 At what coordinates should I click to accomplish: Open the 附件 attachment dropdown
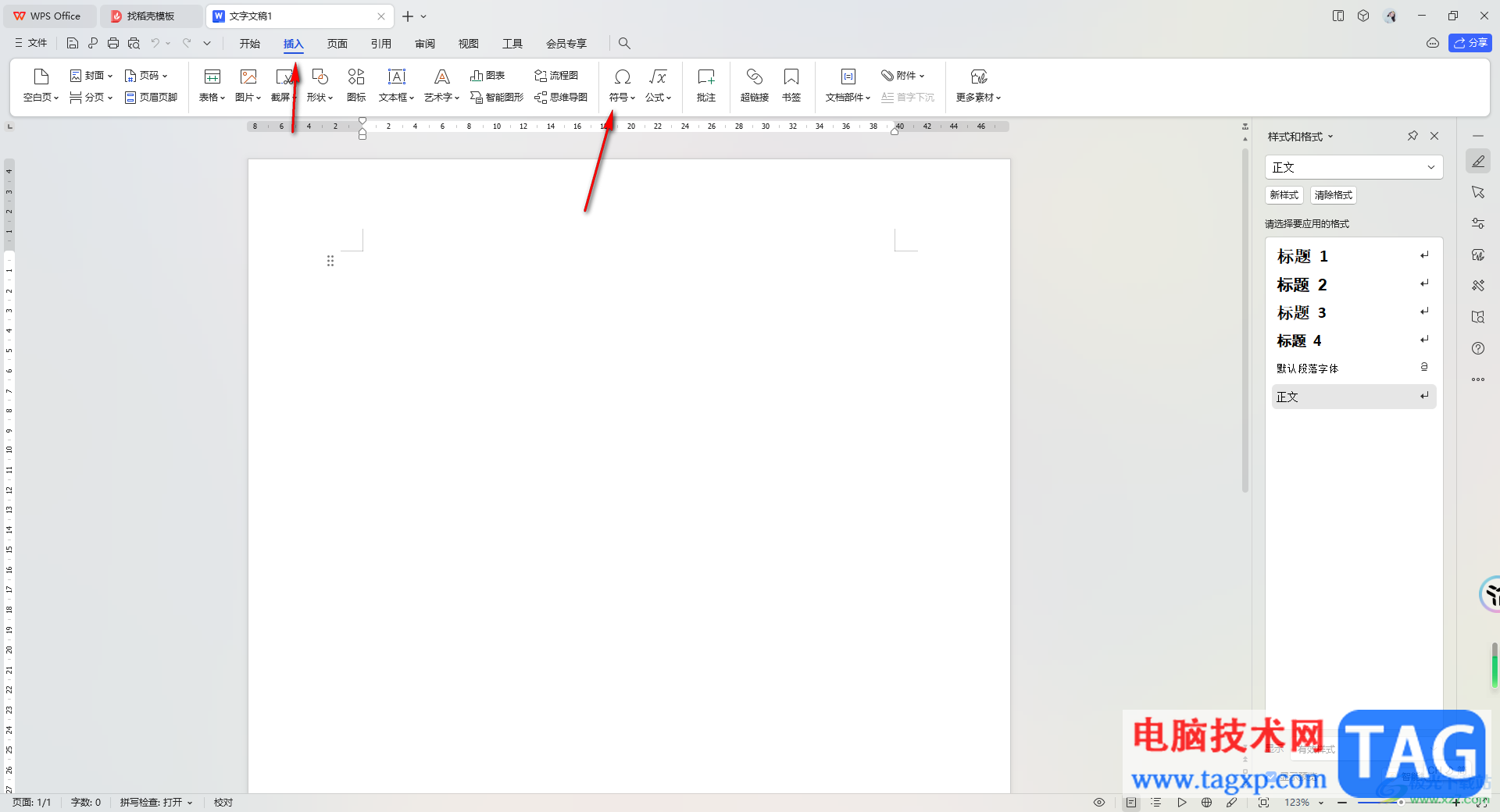click(x=903, y=76)
